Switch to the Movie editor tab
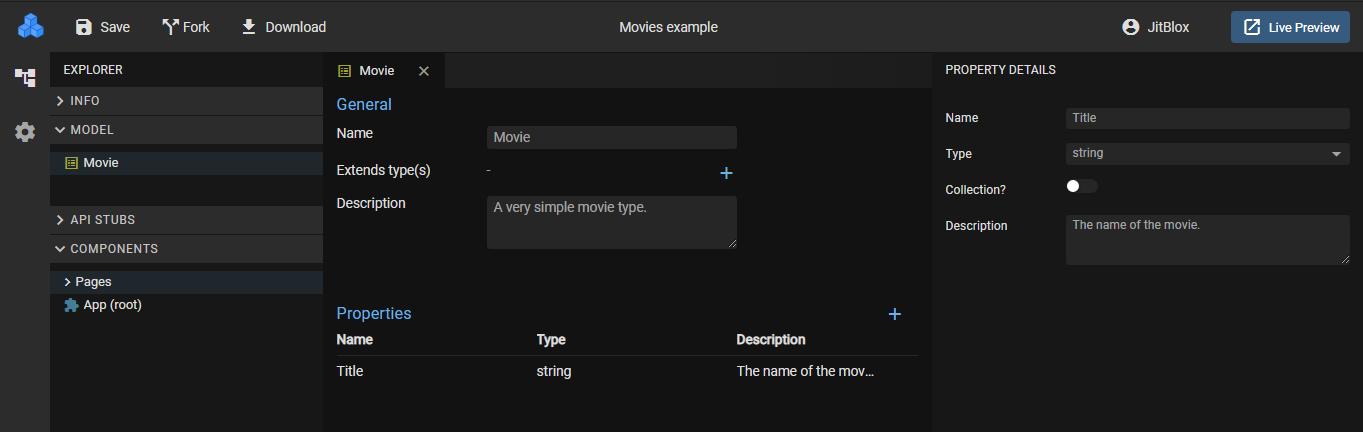 376,71
